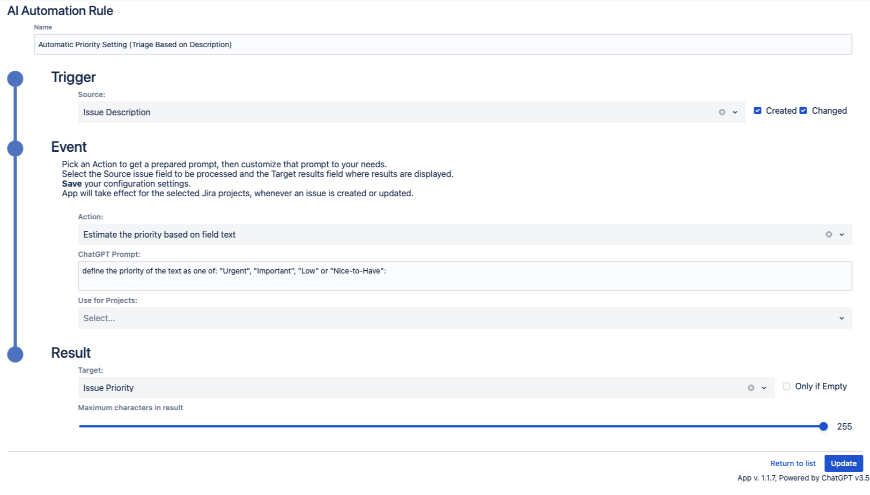This screenshot has width=870, height=495.
Task: Expand the Source dropdown chevron
Action: tap(735, 112)
